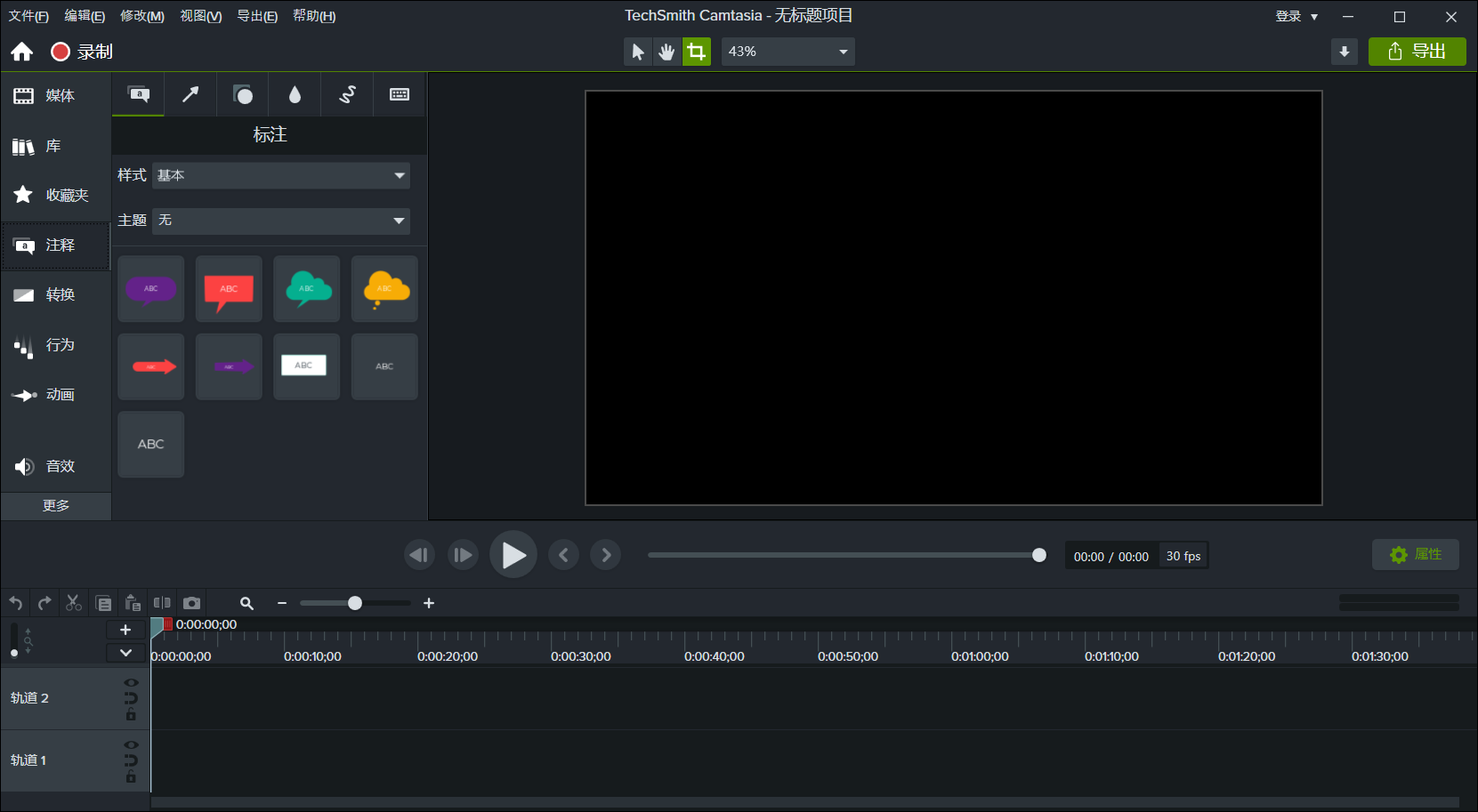This screenshot has height=812, width=1478.
Task: Open the 视图 menu
Action: point(199,15)
